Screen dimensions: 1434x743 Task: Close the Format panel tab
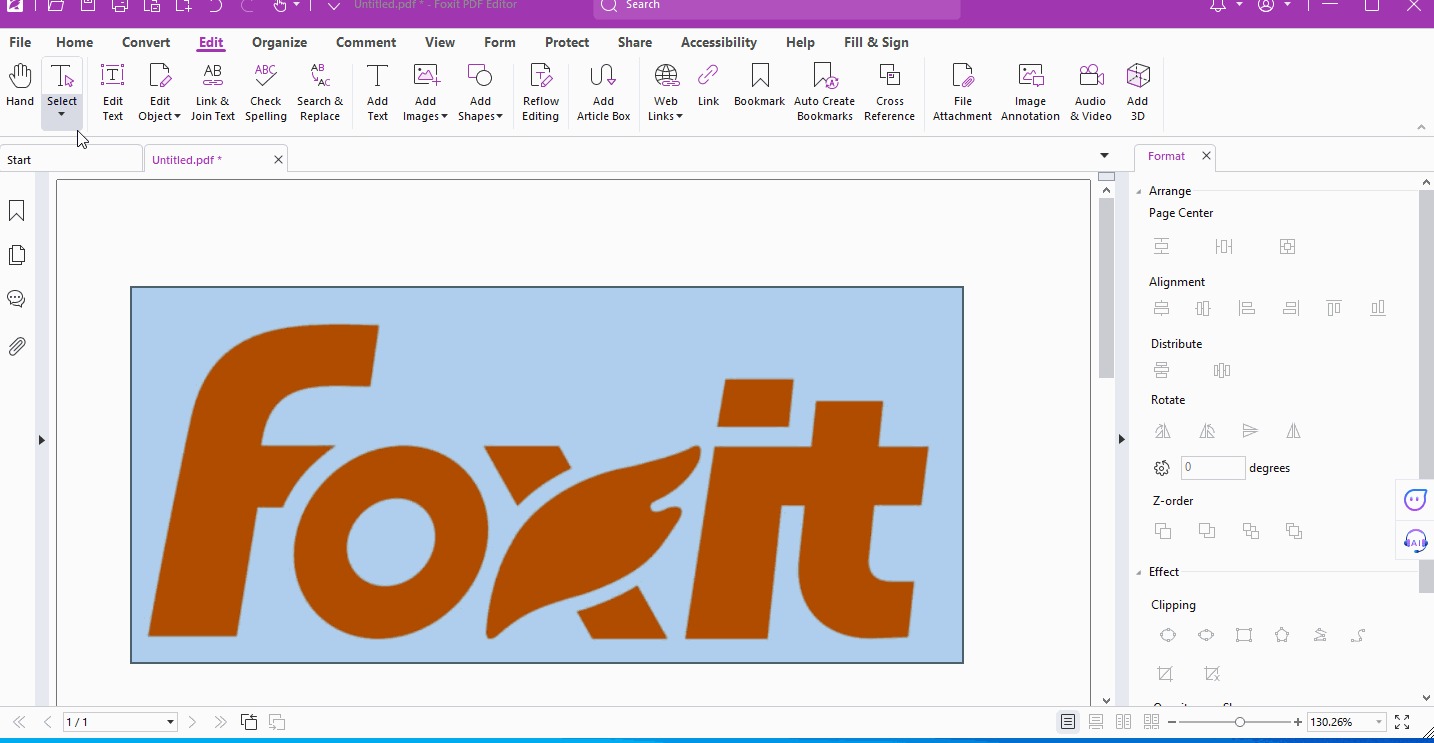pyautogui.click(x=1206, y=156)
